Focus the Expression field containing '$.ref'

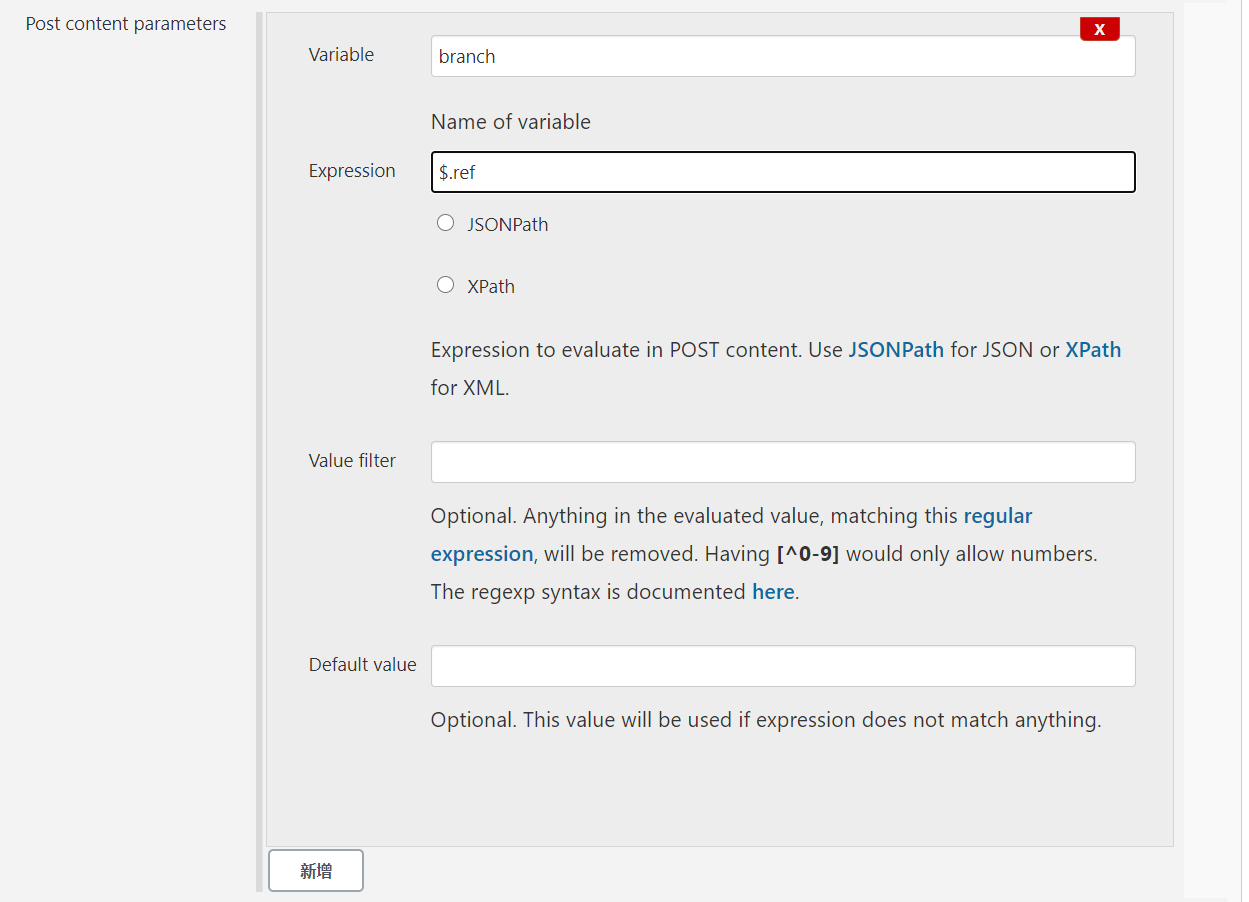click(782, 172)
